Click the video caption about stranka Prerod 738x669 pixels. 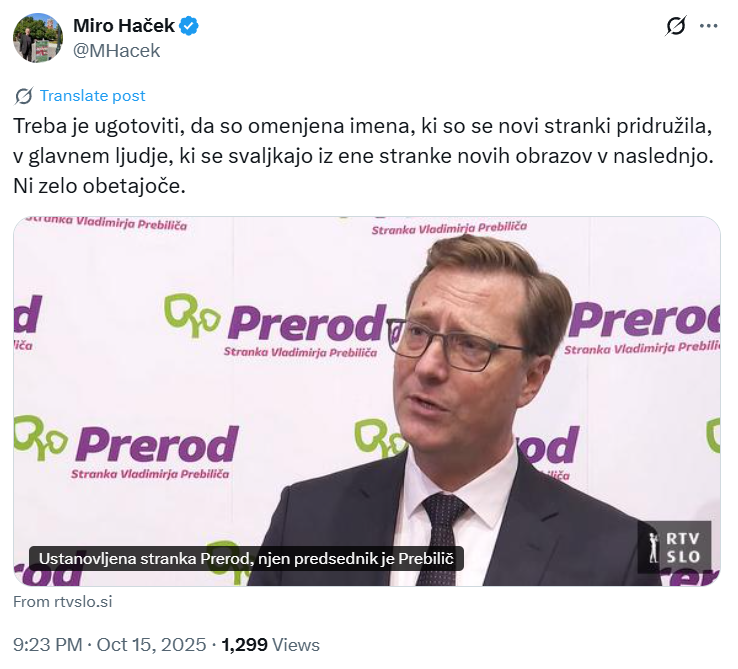(x=246, y=558)
